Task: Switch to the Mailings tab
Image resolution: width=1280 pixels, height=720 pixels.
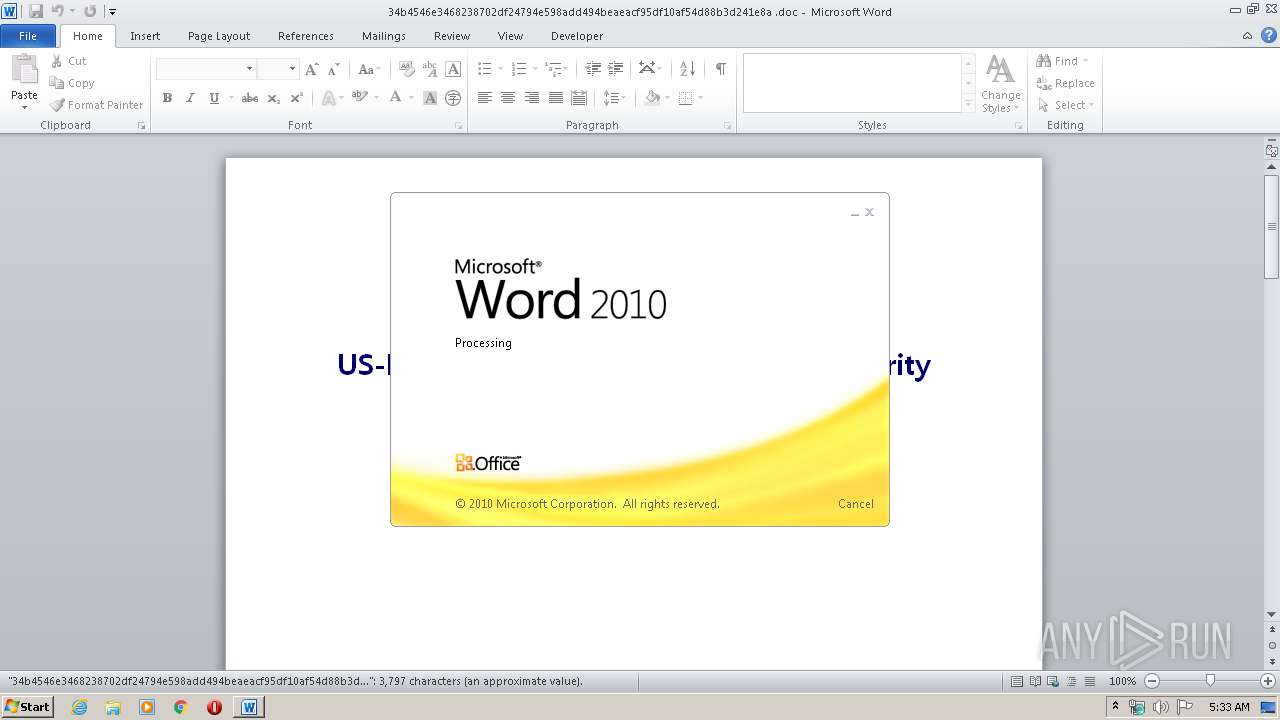Action: coord(384,36)
